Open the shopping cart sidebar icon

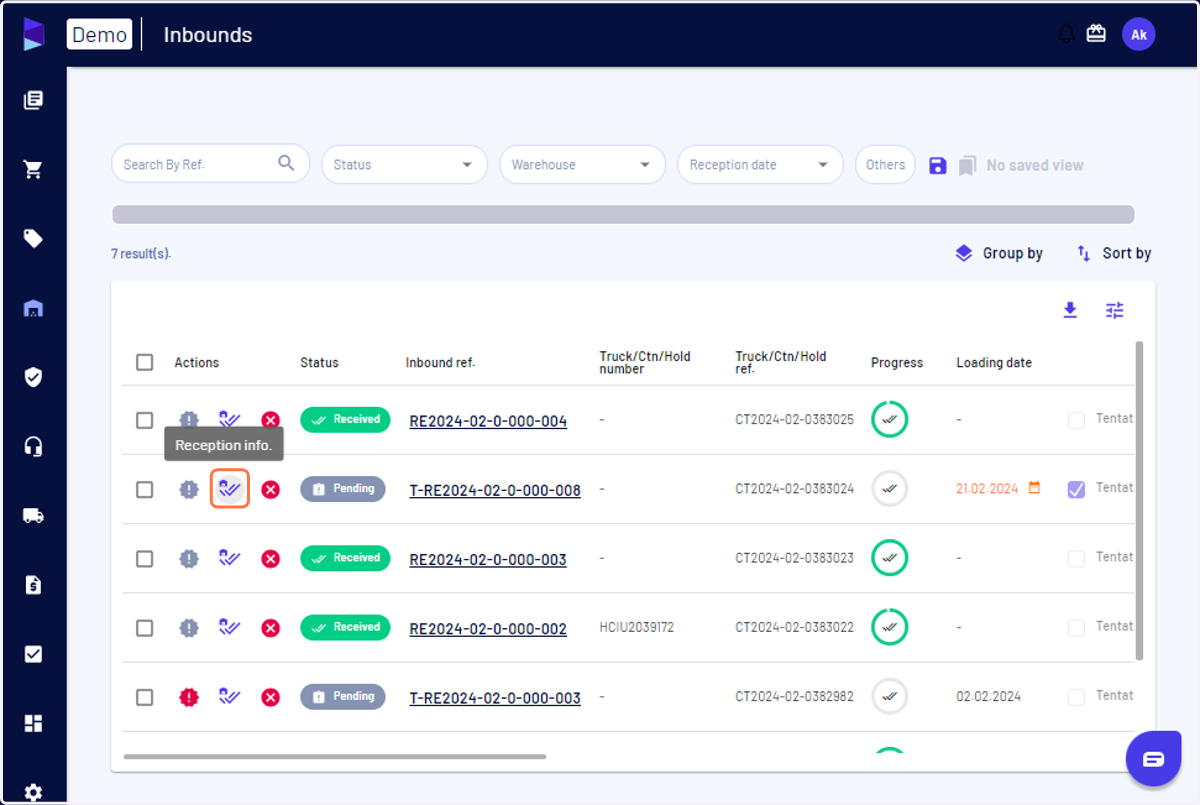point(33,170)
